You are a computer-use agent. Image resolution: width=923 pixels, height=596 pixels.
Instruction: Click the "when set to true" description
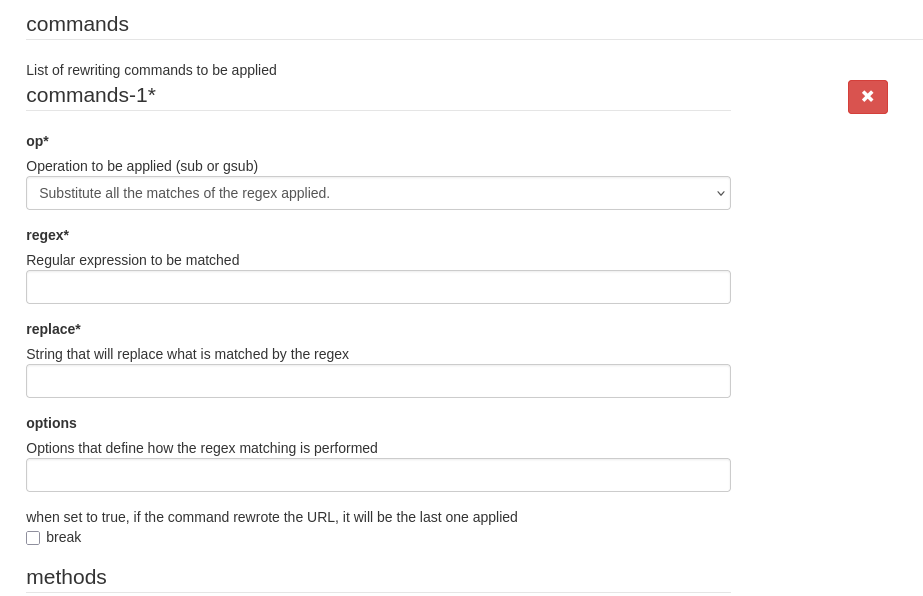click(272, 517)
